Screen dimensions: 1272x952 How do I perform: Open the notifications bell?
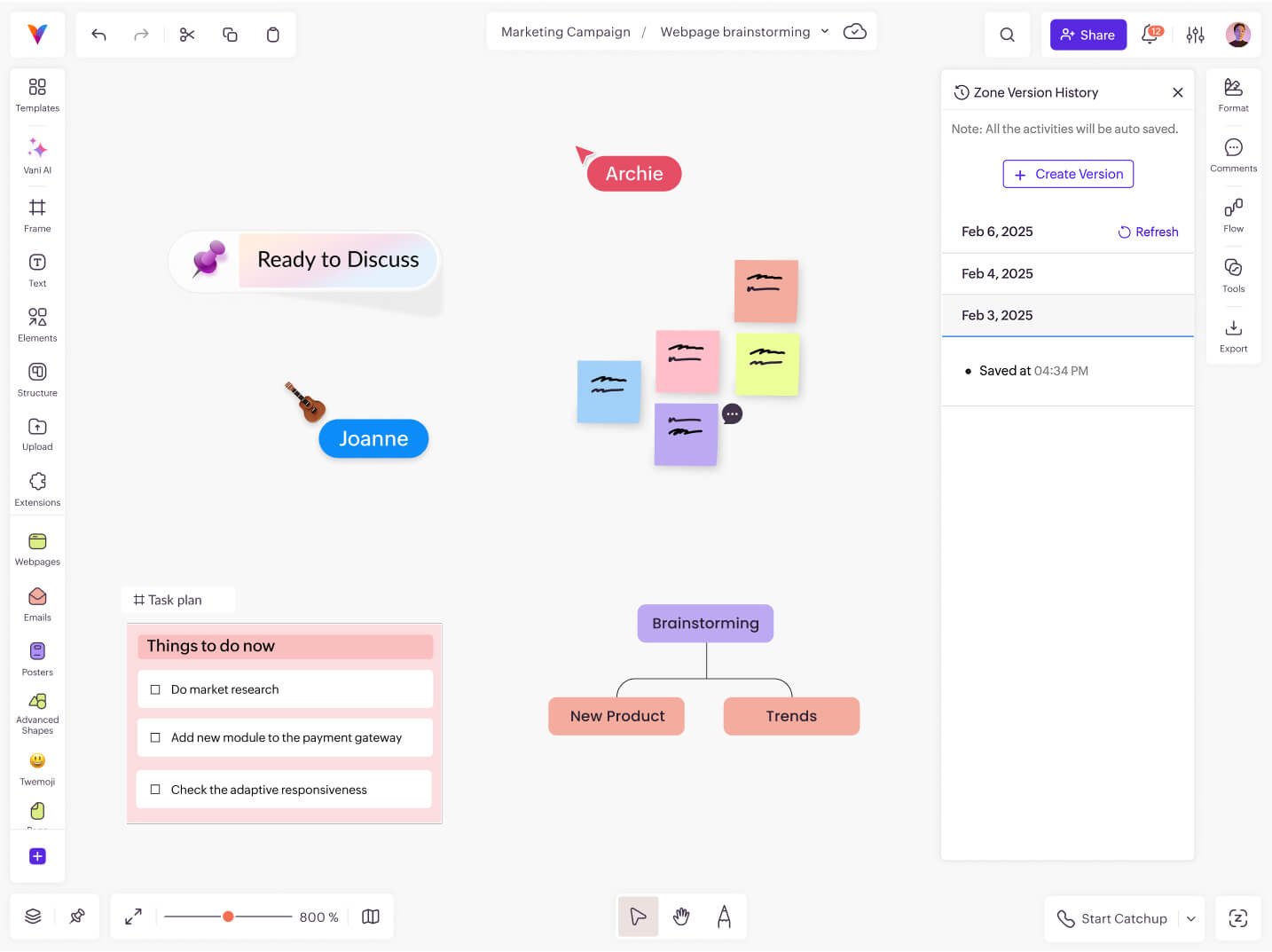point(1150,35)
